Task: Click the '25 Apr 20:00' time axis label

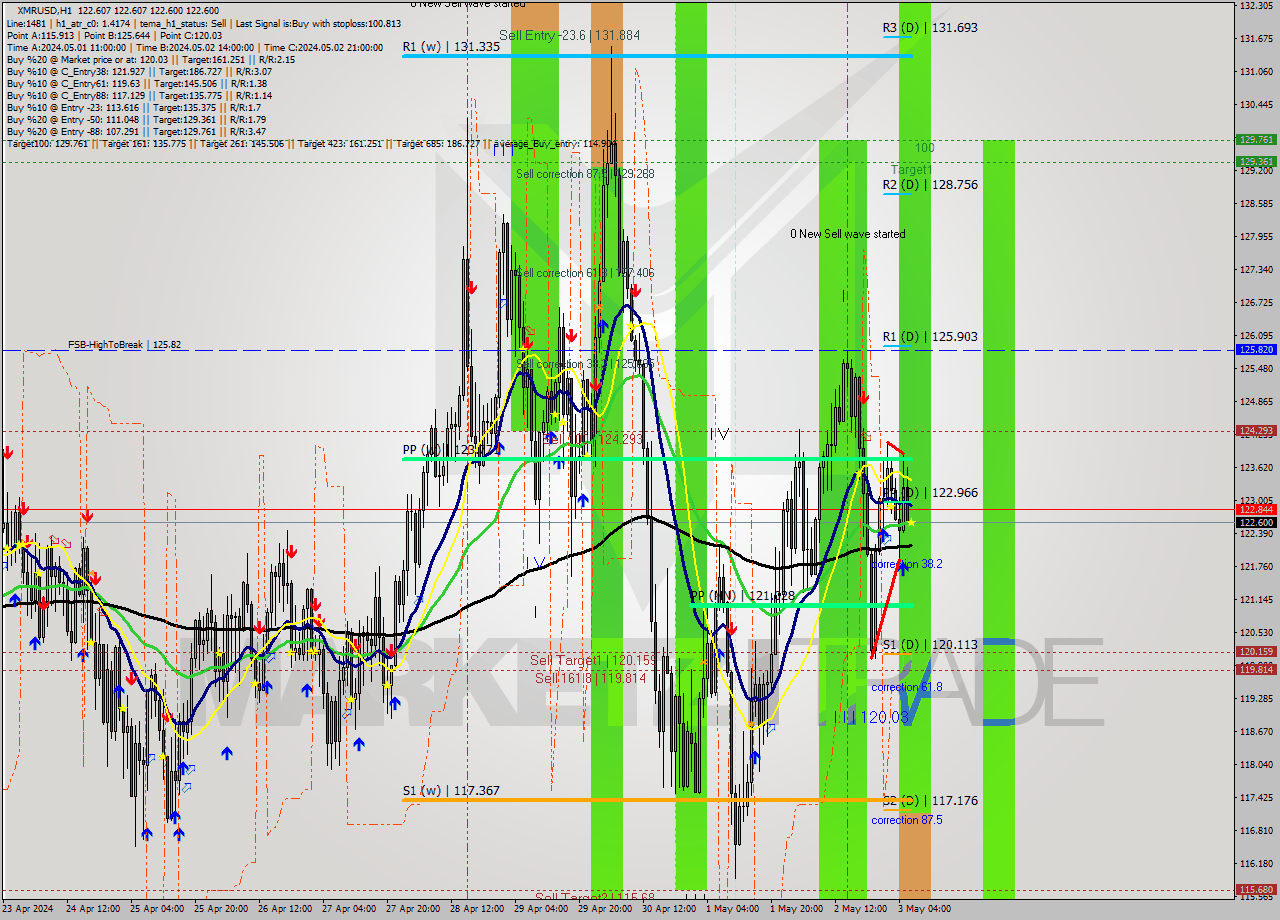Action: coord(221,909)
